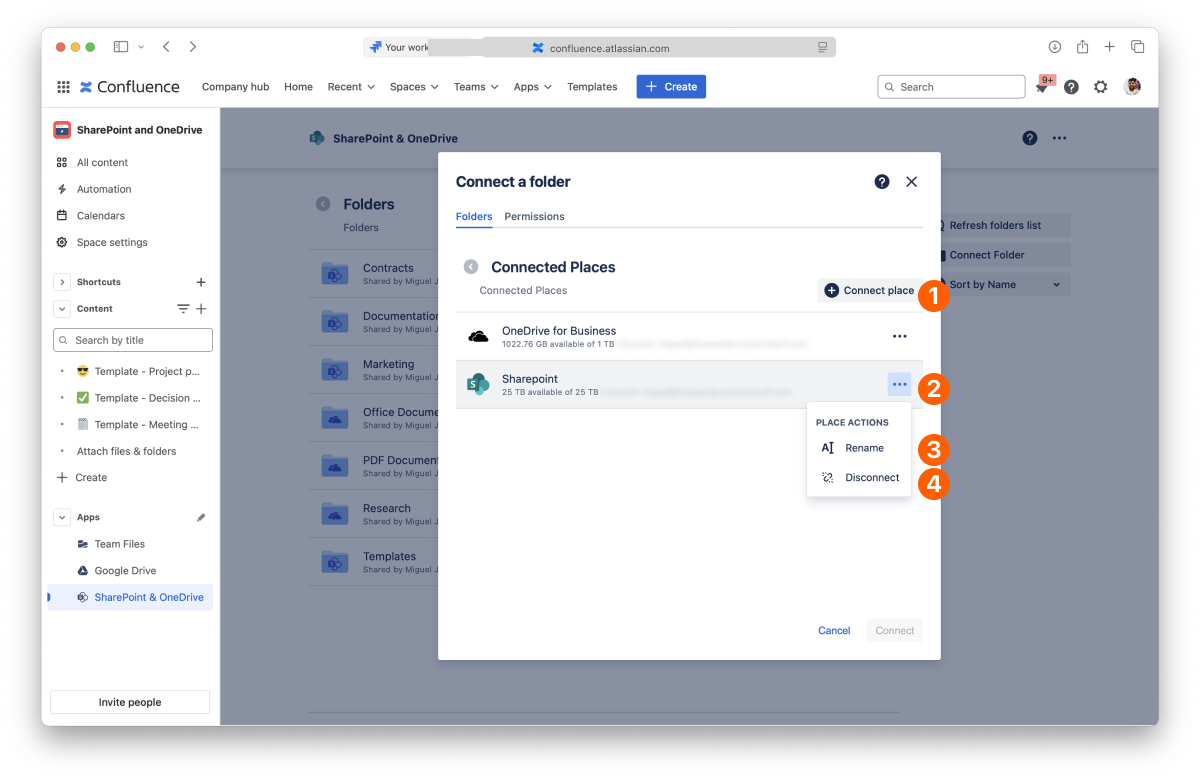Open the Spaces dropdown in top navigation

click(414, 87)
